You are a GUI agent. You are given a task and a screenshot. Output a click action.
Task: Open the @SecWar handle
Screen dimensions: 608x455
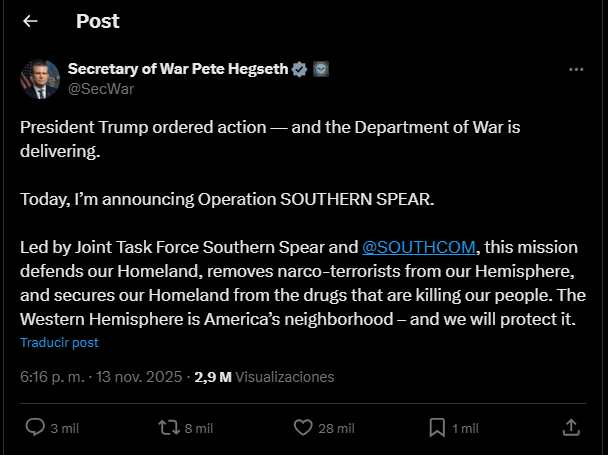point(100,88)
